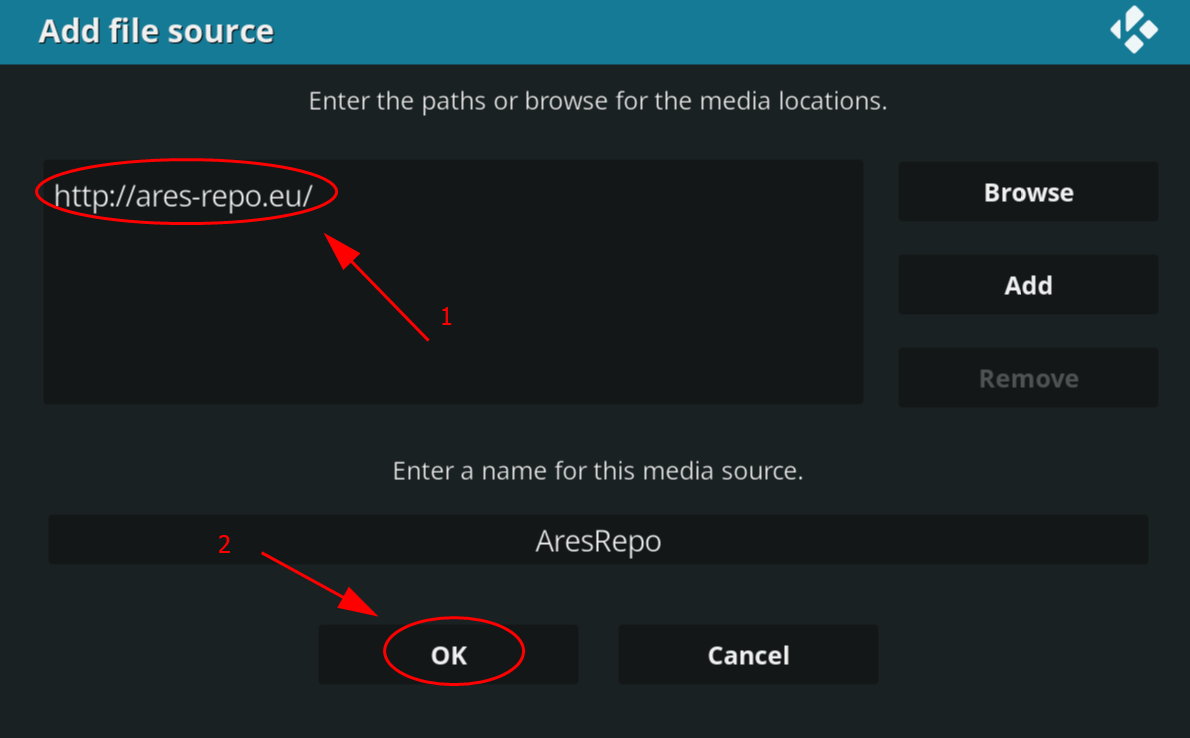Click the red arrow pointing at the URL
1190x738 pixels.
pyautogui.click(x=376, y=286)
